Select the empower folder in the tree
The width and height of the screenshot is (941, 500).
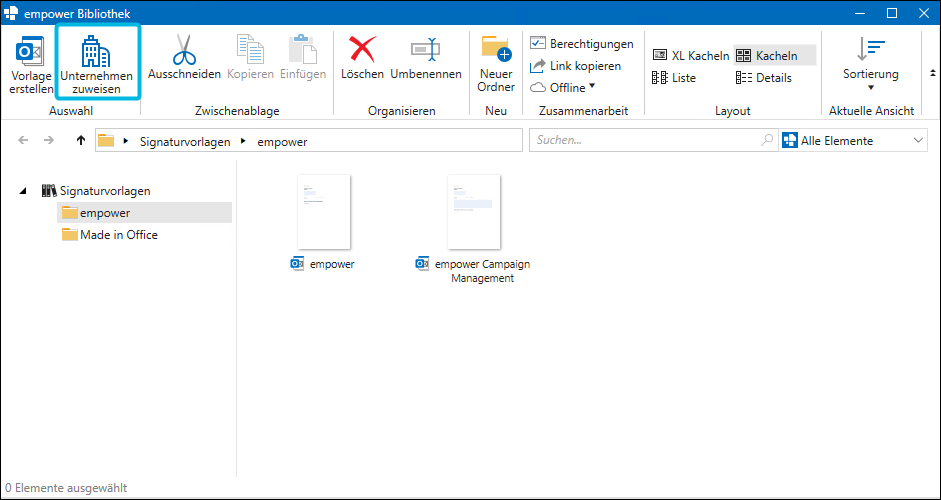click(x=145, y=212)
